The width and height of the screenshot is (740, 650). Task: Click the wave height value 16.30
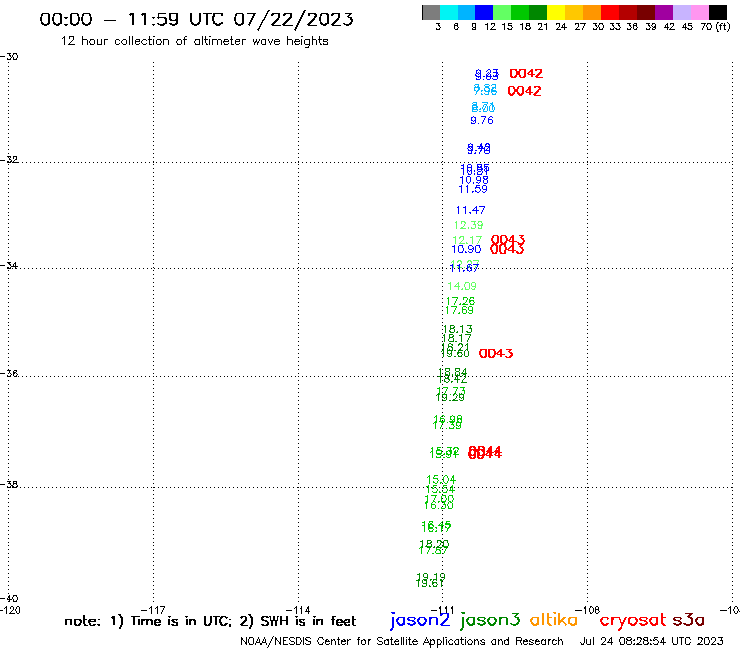coord(439,506)
